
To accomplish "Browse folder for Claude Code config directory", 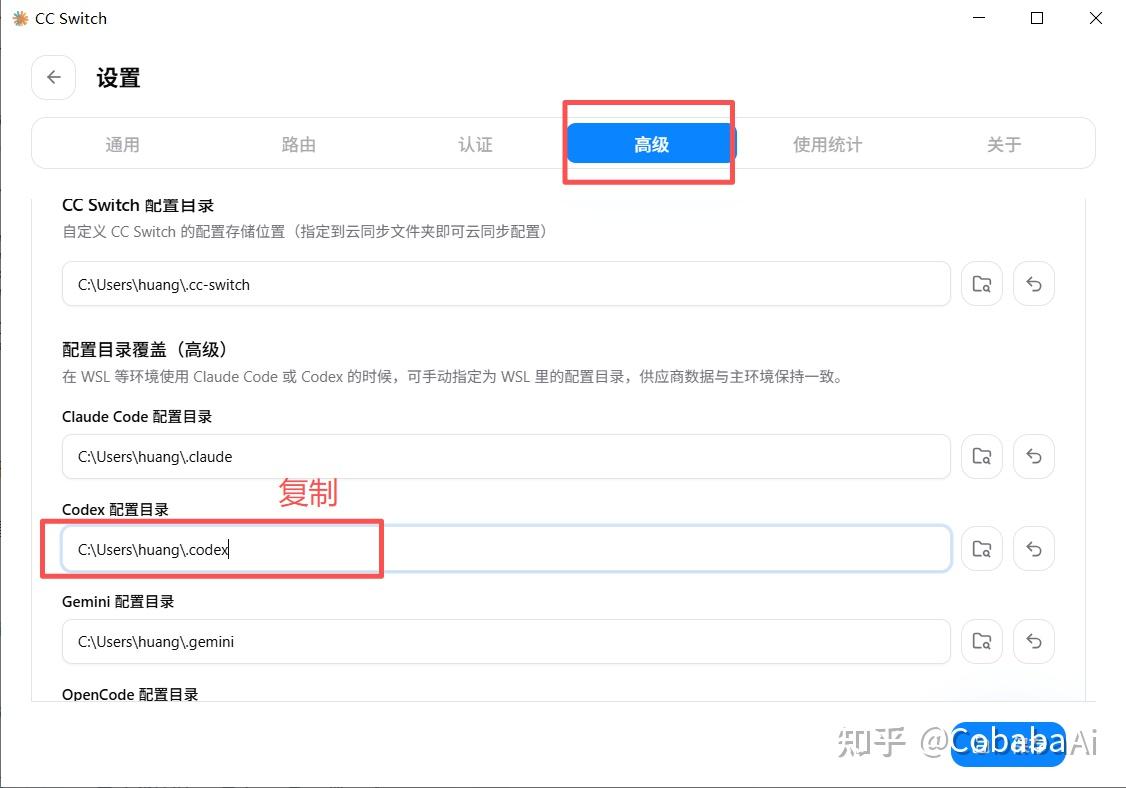I will click(982, 456).
